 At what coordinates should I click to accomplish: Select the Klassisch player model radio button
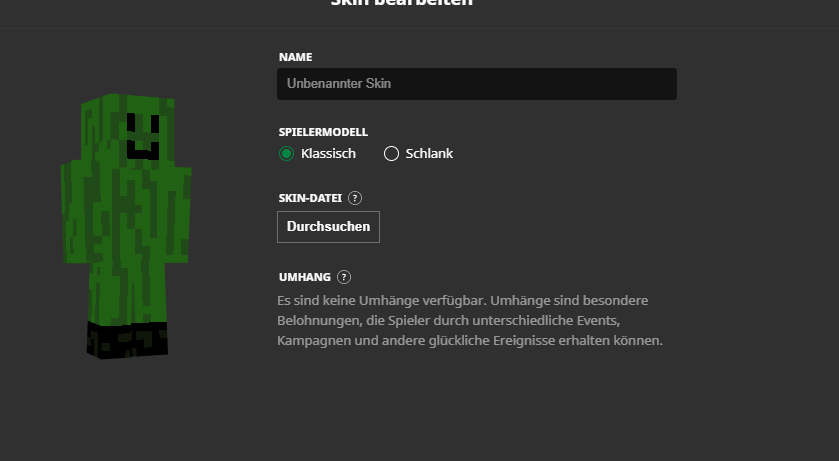click(286, 154)
